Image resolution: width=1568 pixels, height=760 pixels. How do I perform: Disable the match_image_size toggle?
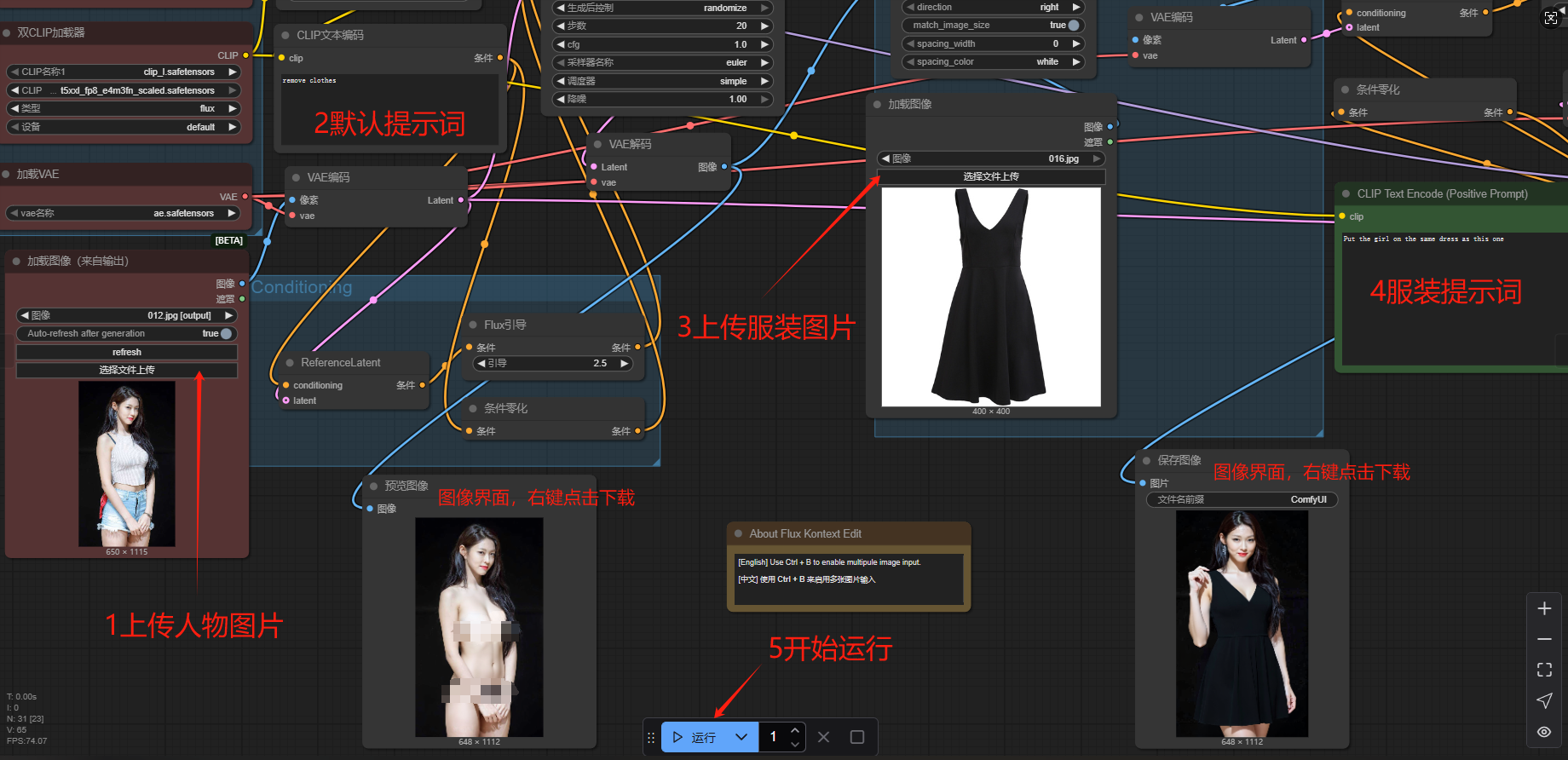(1074, 26)
